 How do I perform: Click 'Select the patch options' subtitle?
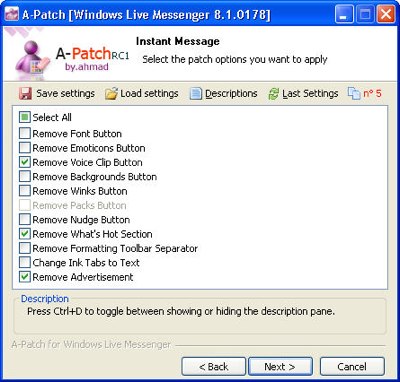[235, 60]
